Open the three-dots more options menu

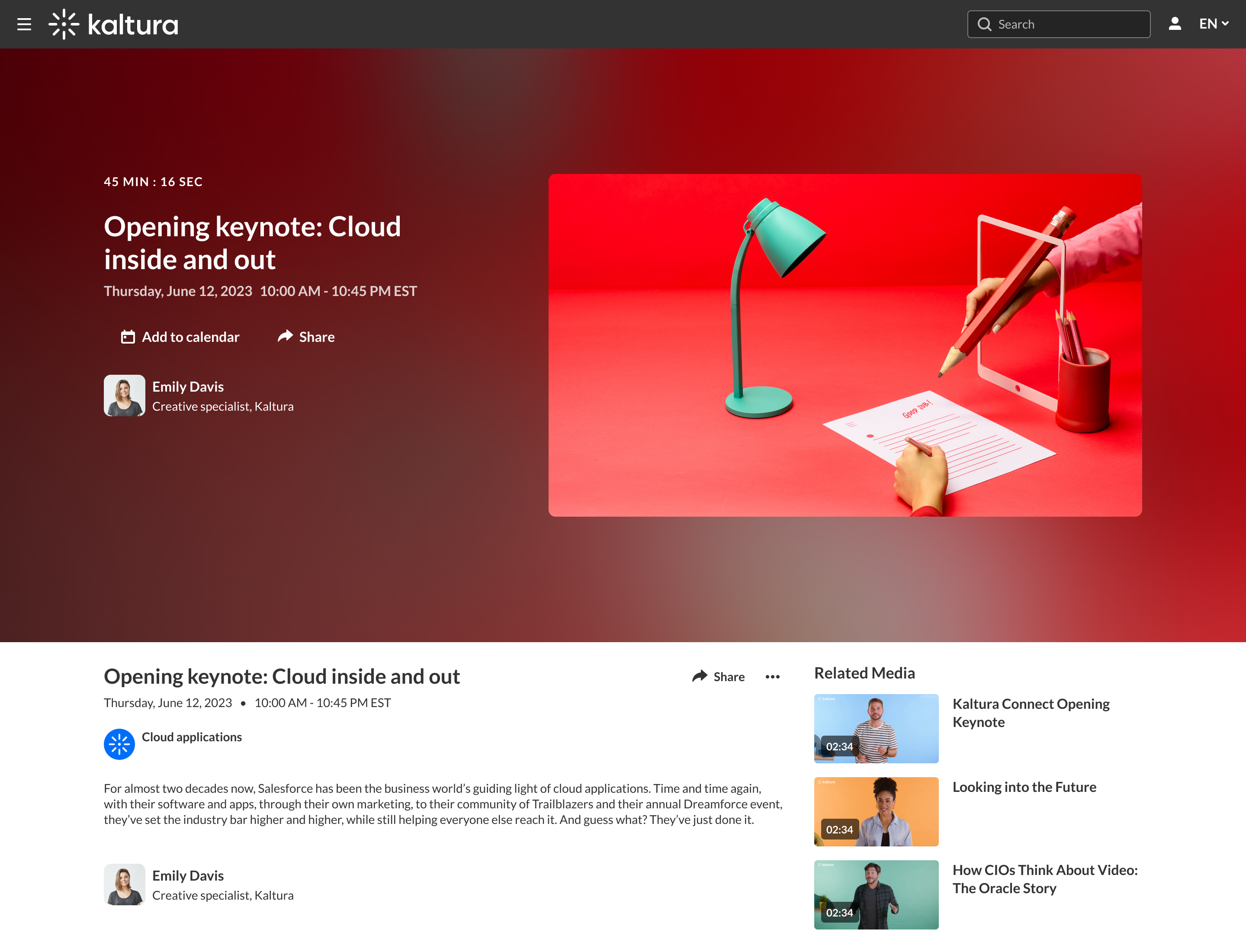(x=772, y=677)
